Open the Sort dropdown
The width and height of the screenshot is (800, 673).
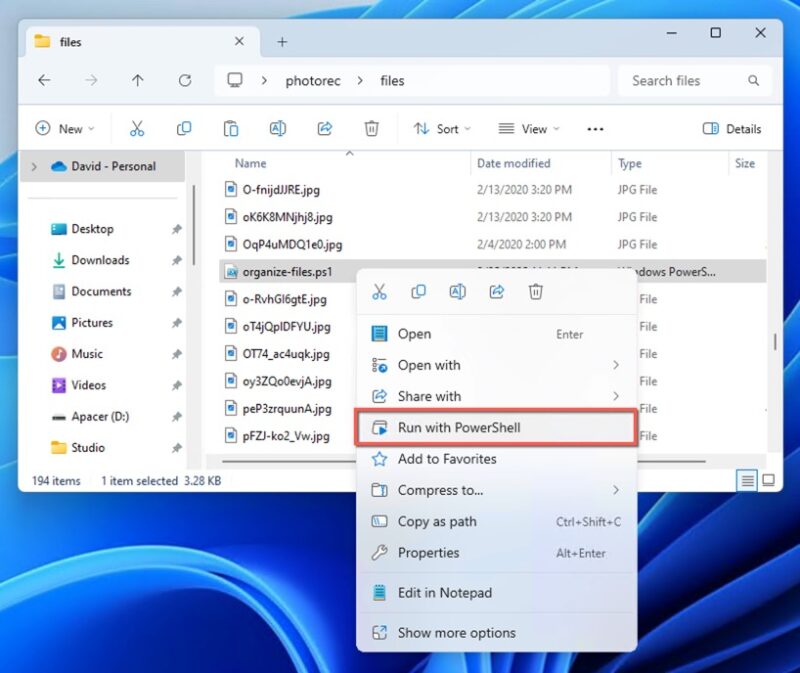442,128
